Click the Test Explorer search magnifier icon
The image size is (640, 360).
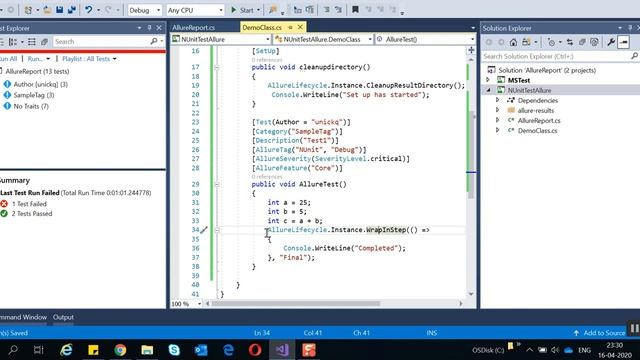point(154,42)
